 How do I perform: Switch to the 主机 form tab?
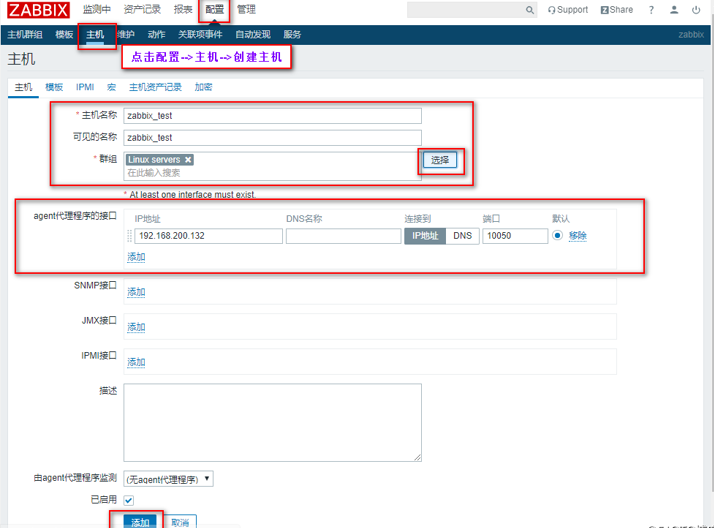(23, 87)
